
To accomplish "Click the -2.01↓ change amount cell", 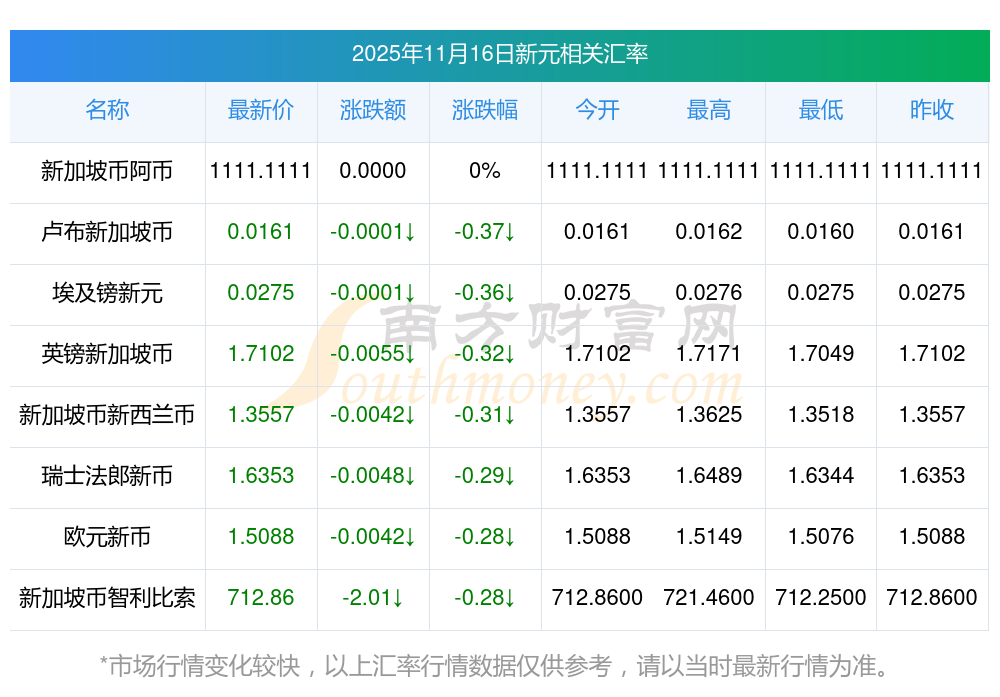I will (x=373, y=598).
